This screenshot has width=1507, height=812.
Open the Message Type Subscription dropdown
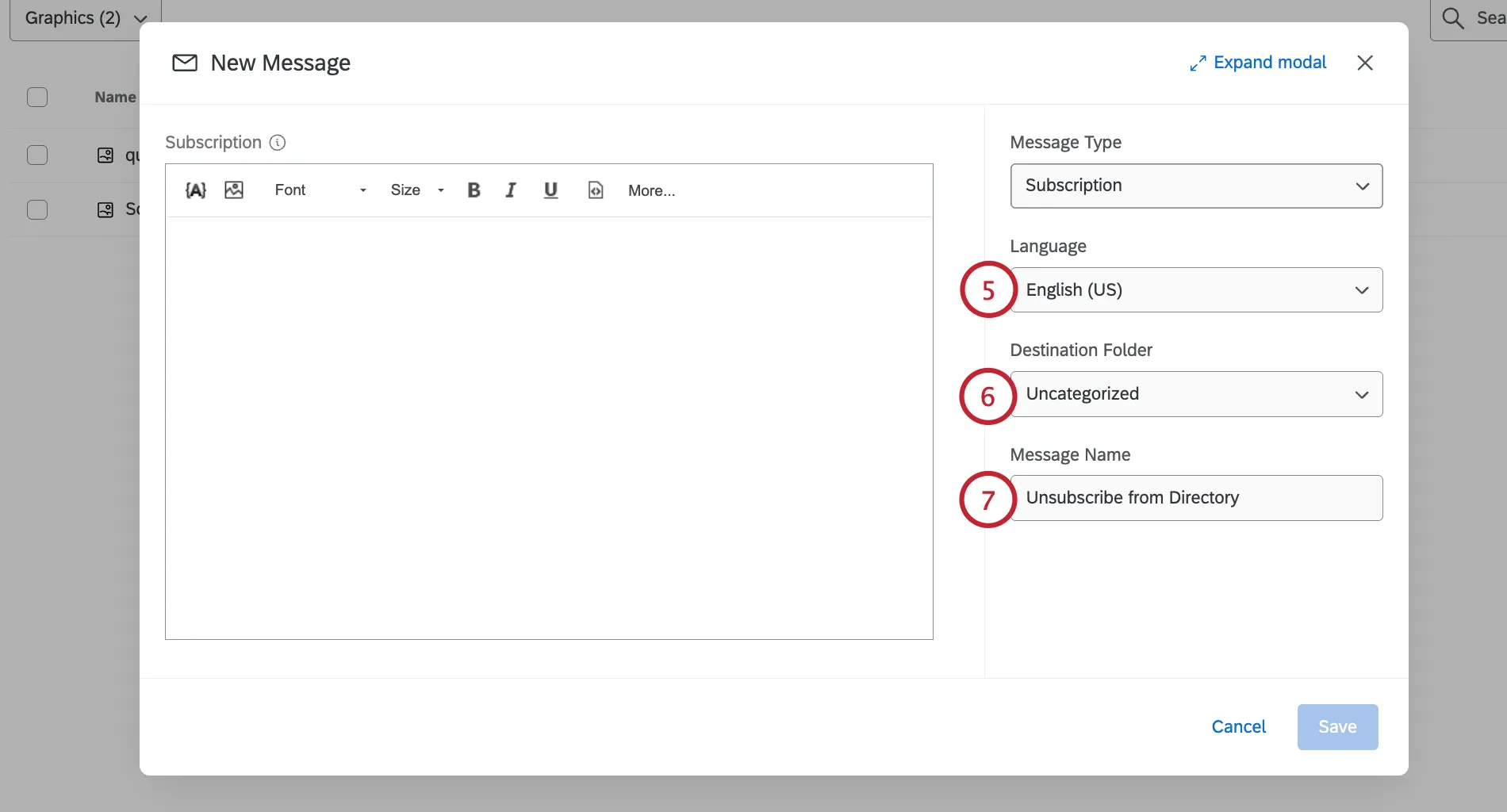click(x=1196, y=186)
